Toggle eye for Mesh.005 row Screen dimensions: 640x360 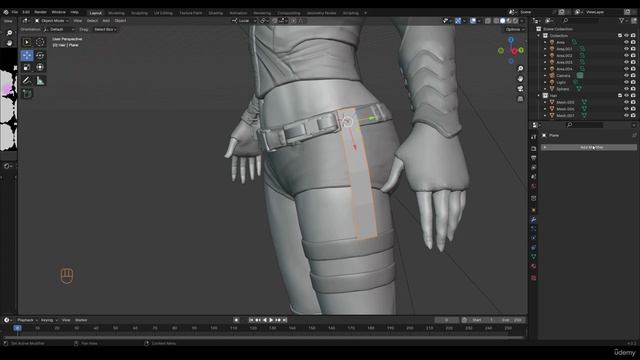(x=626, y=102)
